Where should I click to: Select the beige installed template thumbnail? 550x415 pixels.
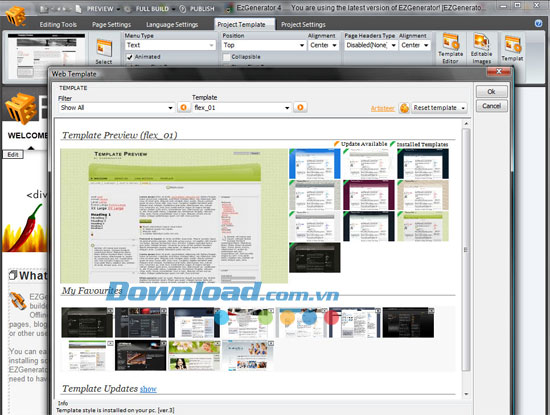pos(423,195)
